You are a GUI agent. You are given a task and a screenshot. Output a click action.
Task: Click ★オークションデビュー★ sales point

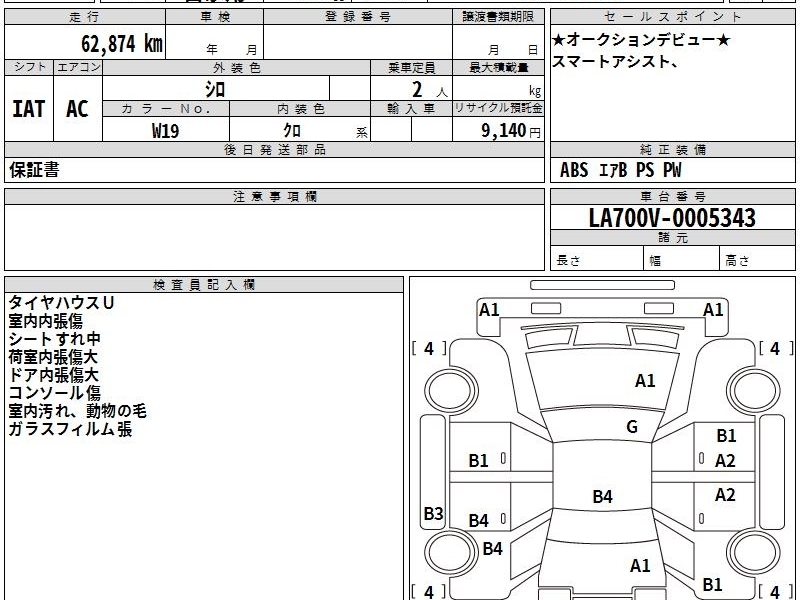click(641, 39)
